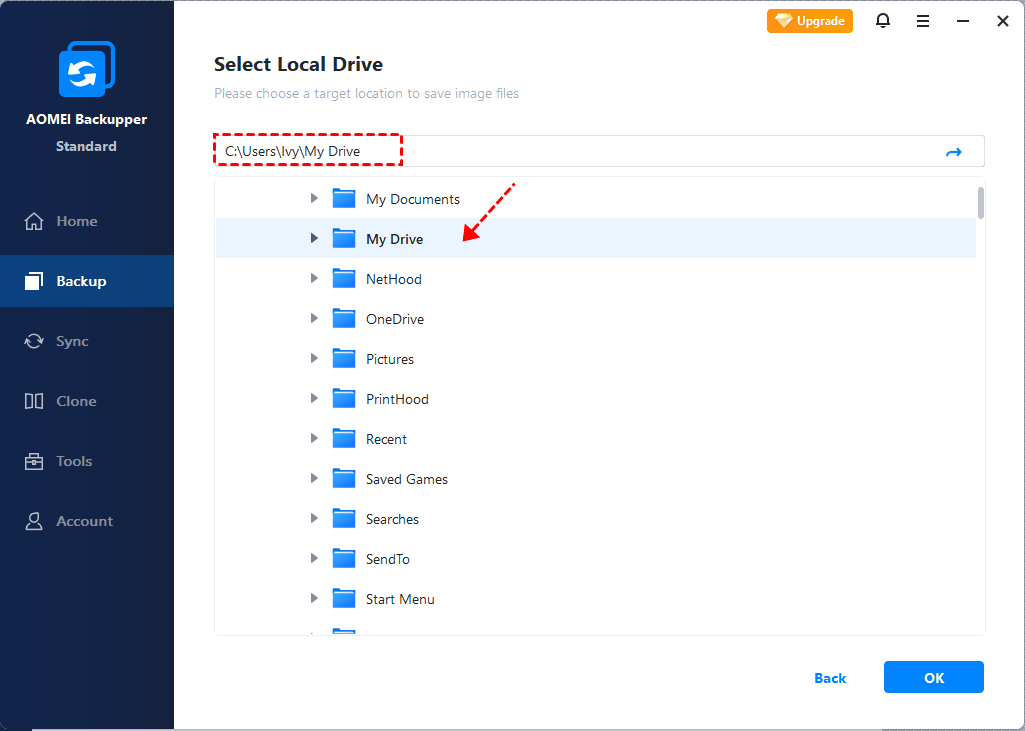Image resolution: width=1025 pixels, height=731 pixels.
Task: Expand the OneDrive folder node
Action: click(x=314, y=318)
